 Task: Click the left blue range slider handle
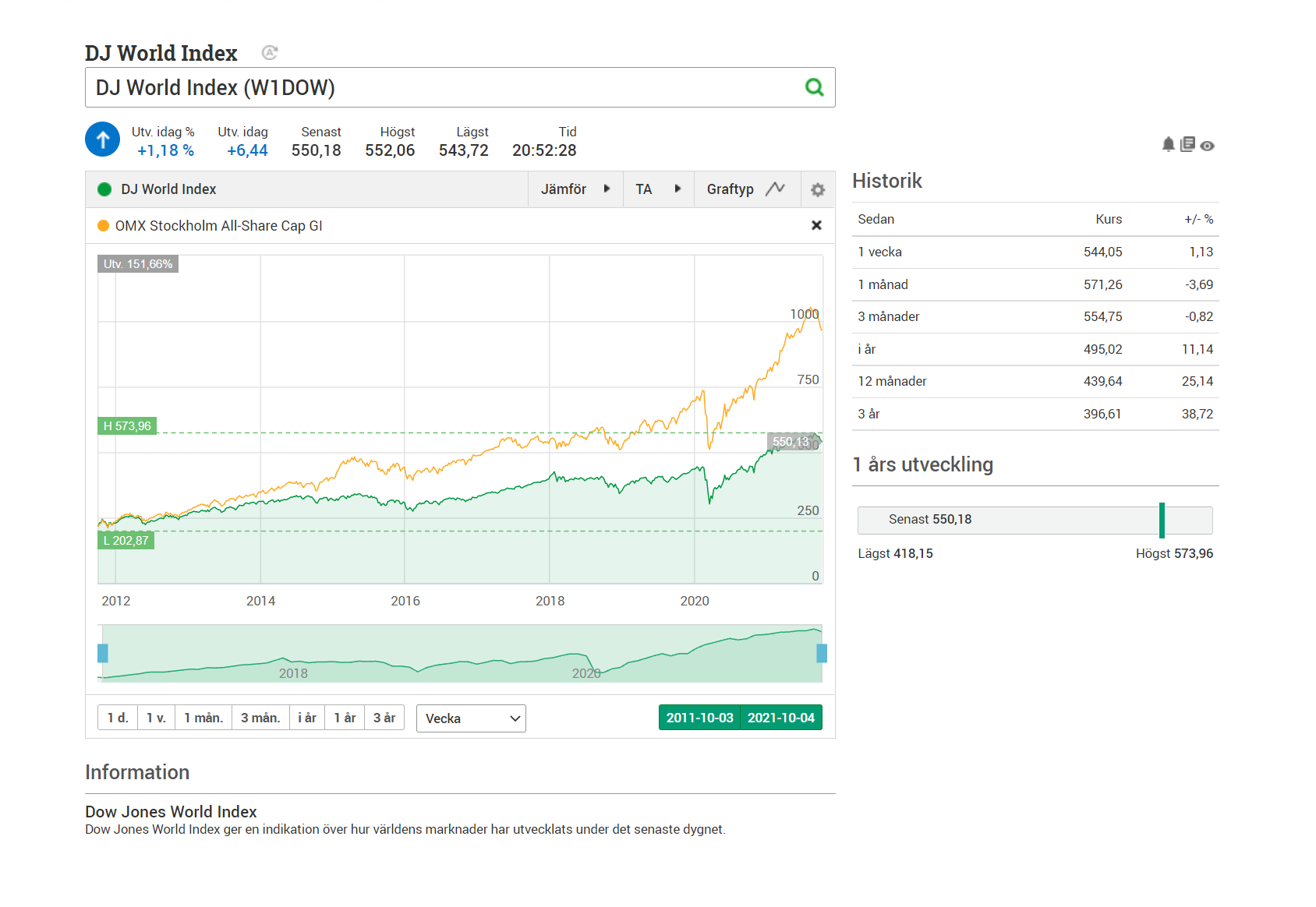click(x=103, y=653)
